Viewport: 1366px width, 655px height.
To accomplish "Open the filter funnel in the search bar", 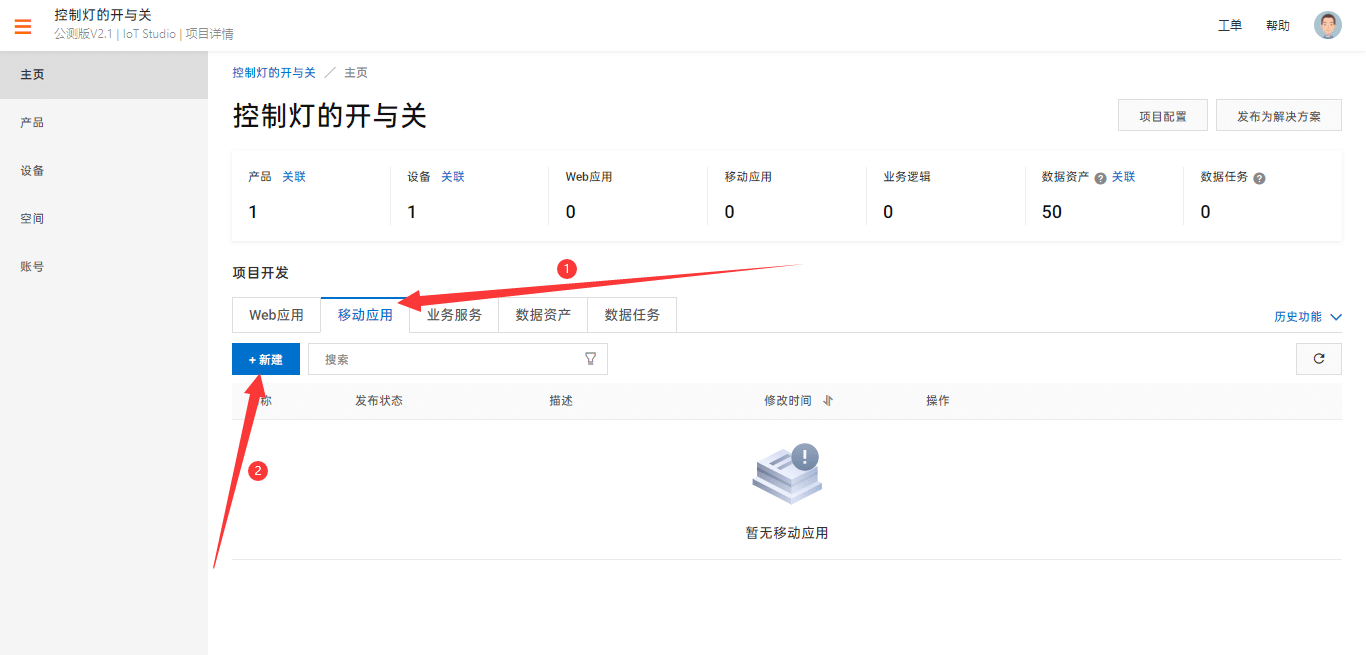I will coord(590,359).
